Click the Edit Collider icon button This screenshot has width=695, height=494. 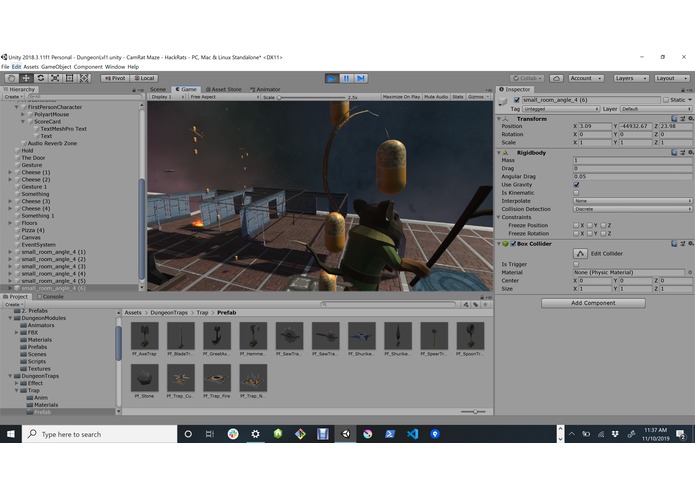click(x=580, y=253)
